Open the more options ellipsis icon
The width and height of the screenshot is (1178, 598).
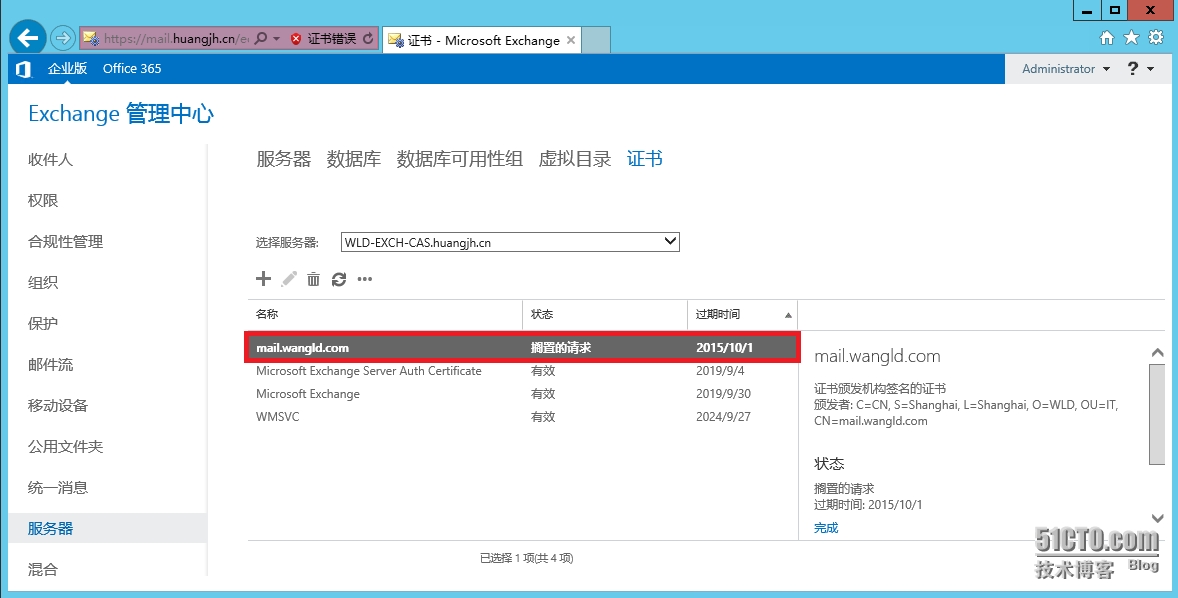coord(365,279)
